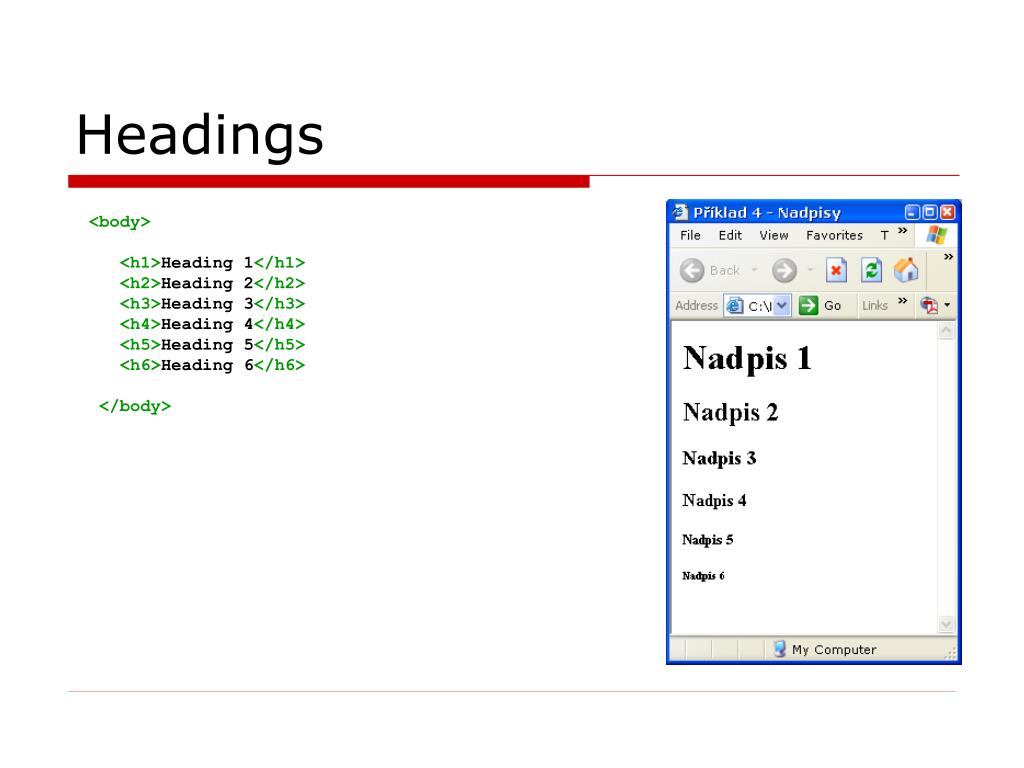1024x768 pixels.
Task: Click the Links toolbar label
Action: [x=874, y=305]
